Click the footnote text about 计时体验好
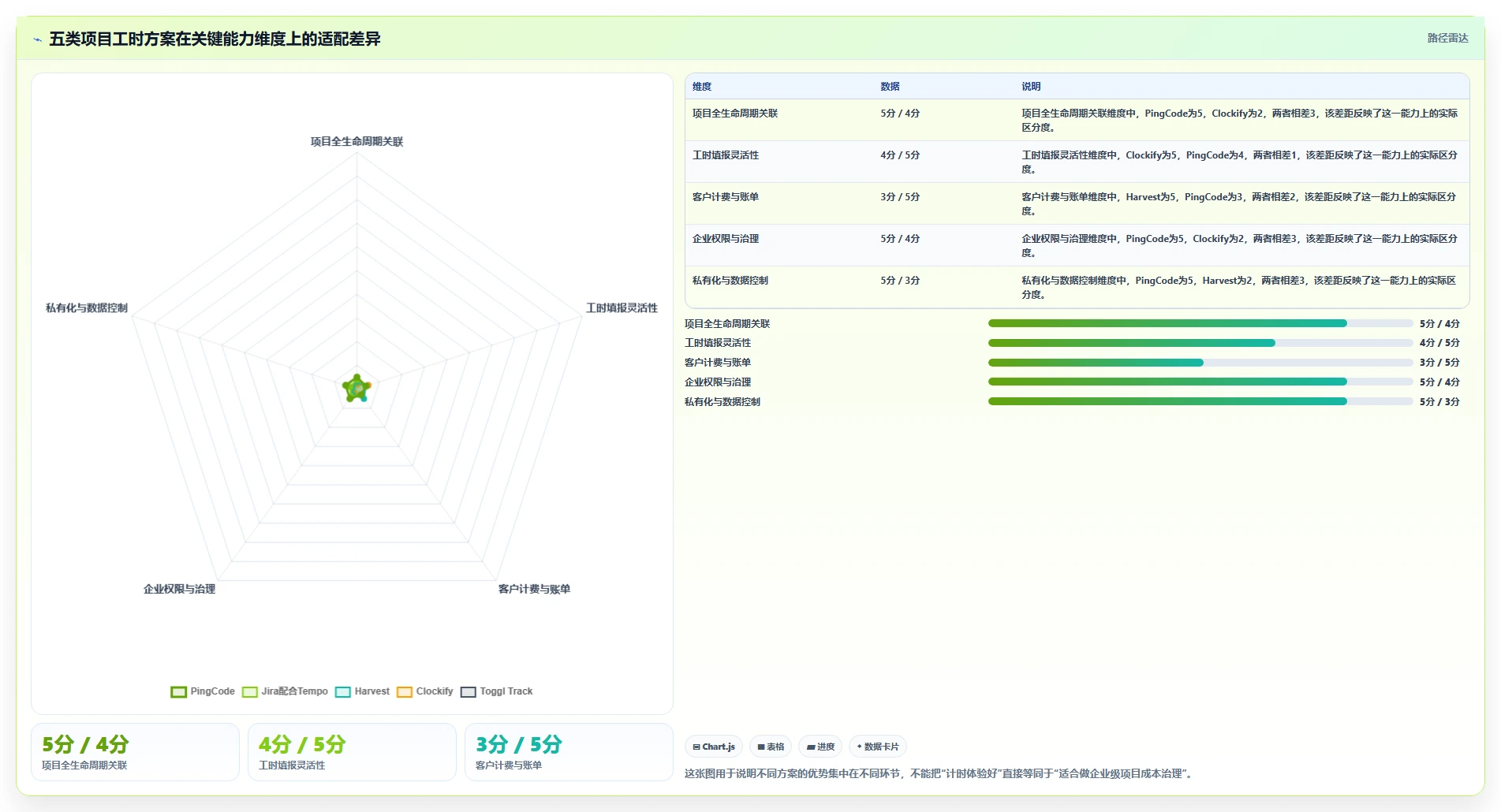The height and width of the screenshot is (812, 1501). [940, 773]
